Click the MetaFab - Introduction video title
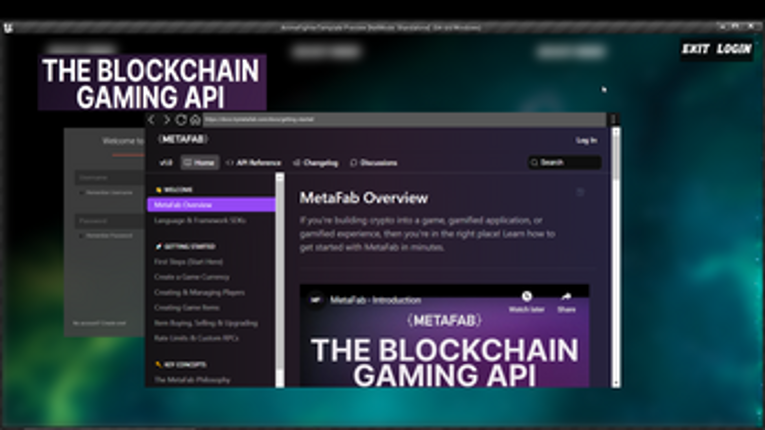765x430 pixels. pyautogui.click(x=376, y=300)
